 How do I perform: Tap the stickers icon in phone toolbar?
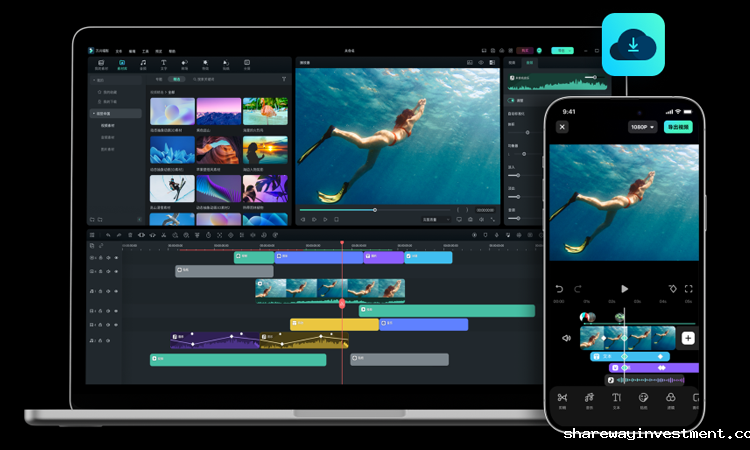pyautogui.click(x=643, y=398)
